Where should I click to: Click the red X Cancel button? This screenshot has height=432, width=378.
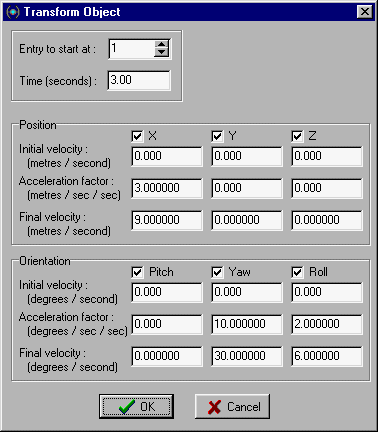(x=232, y=406)
